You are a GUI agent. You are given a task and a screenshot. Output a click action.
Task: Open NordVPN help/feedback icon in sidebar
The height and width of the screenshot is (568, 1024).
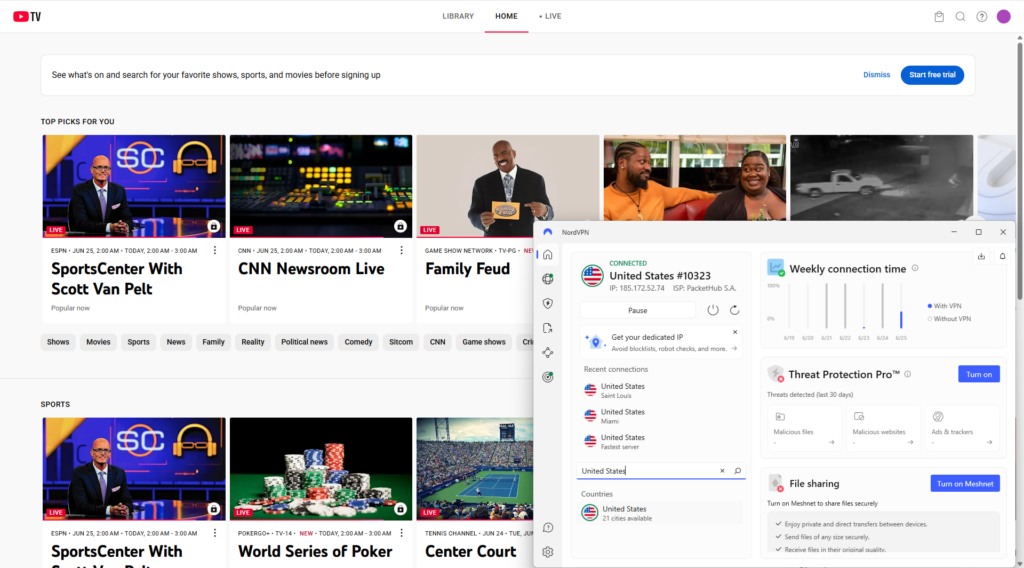pyautogui.click(x=548, y=528)
